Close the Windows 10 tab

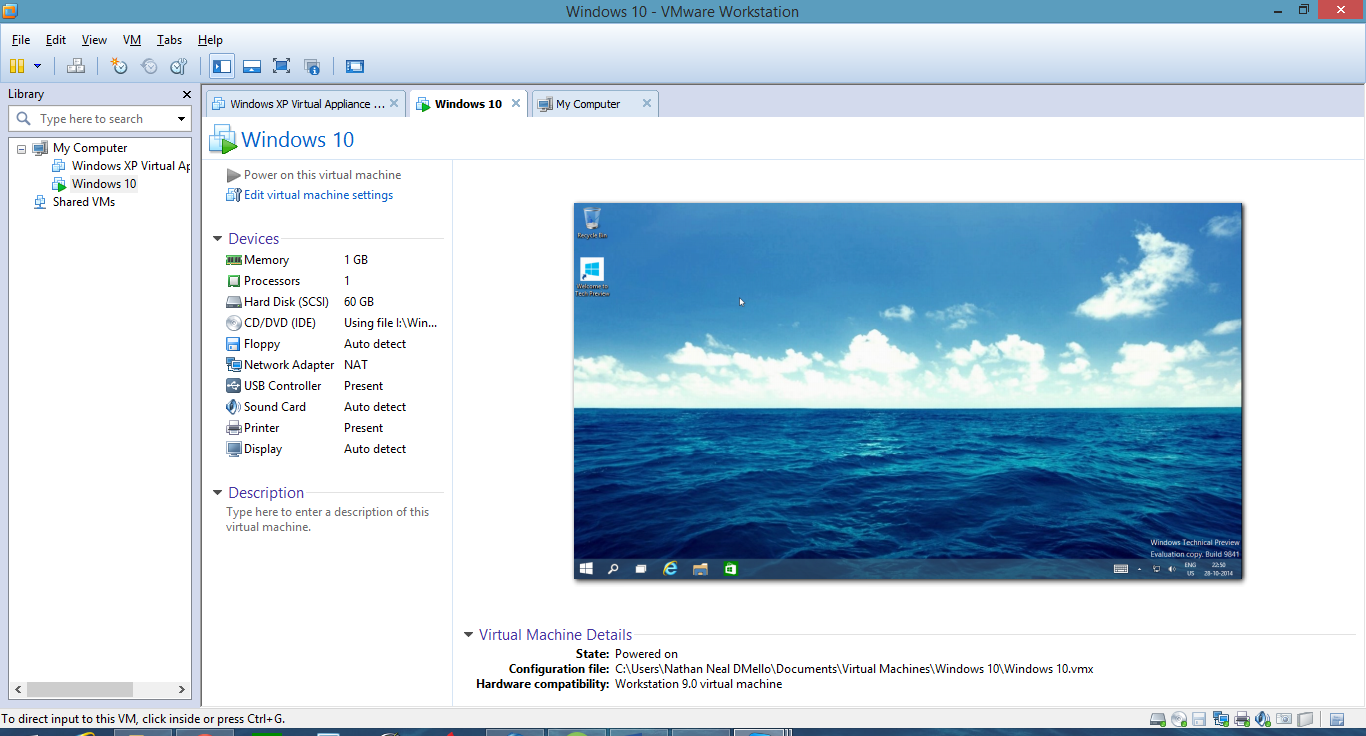(x=516, y=103)
